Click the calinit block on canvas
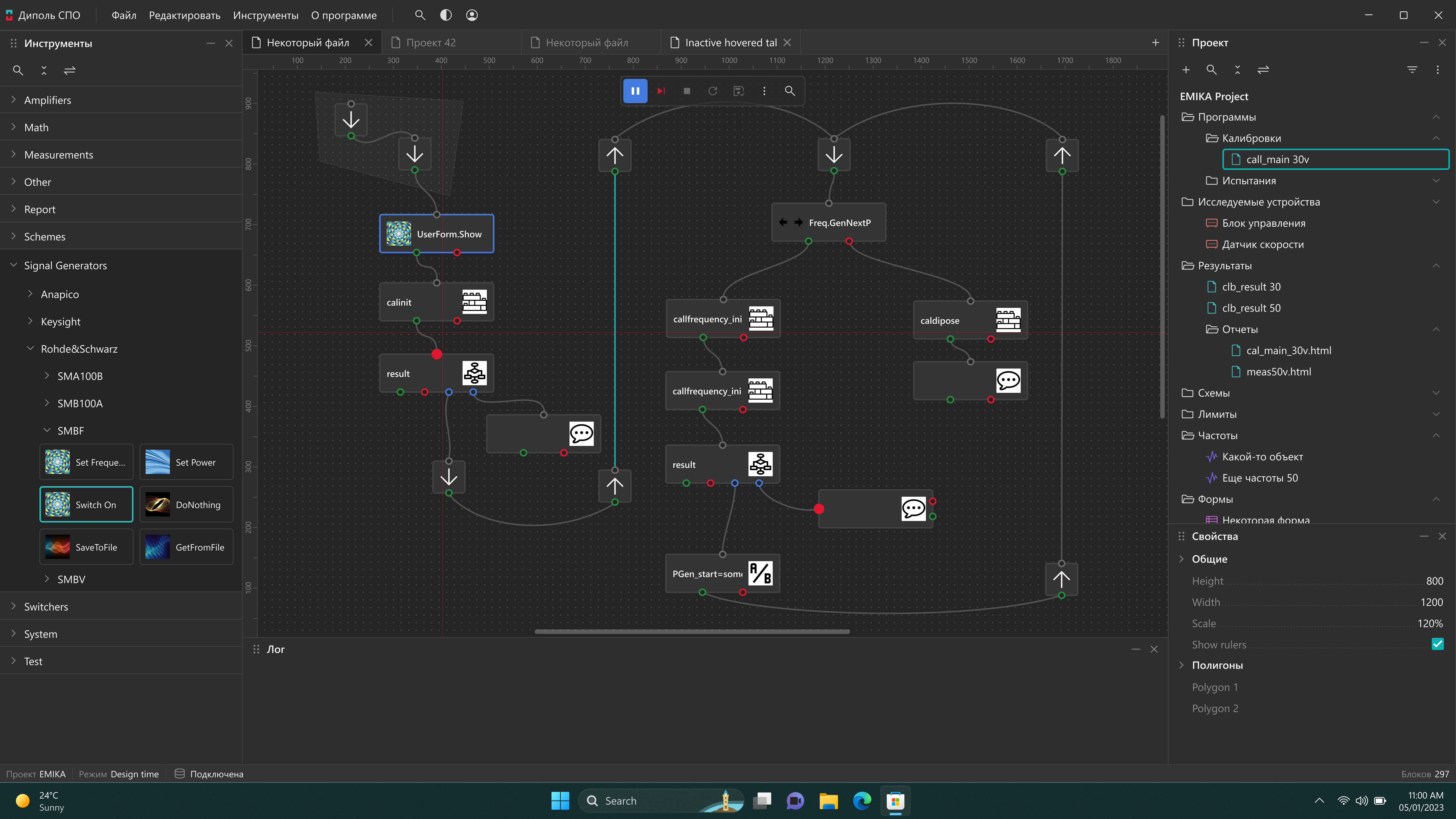The image size is (1456, 819). [436, 302]
